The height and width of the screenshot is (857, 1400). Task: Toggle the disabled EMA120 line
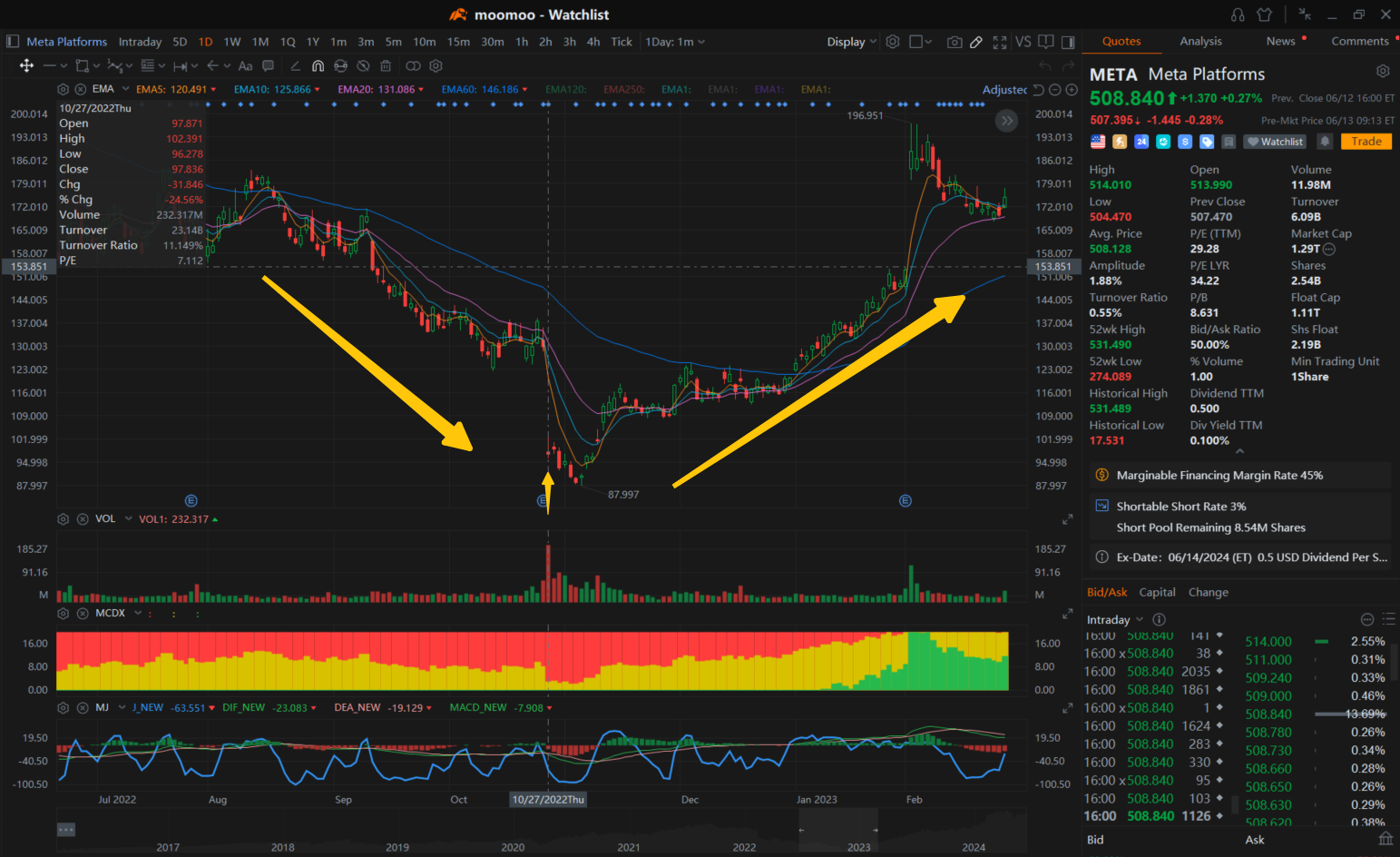(566, 90)
